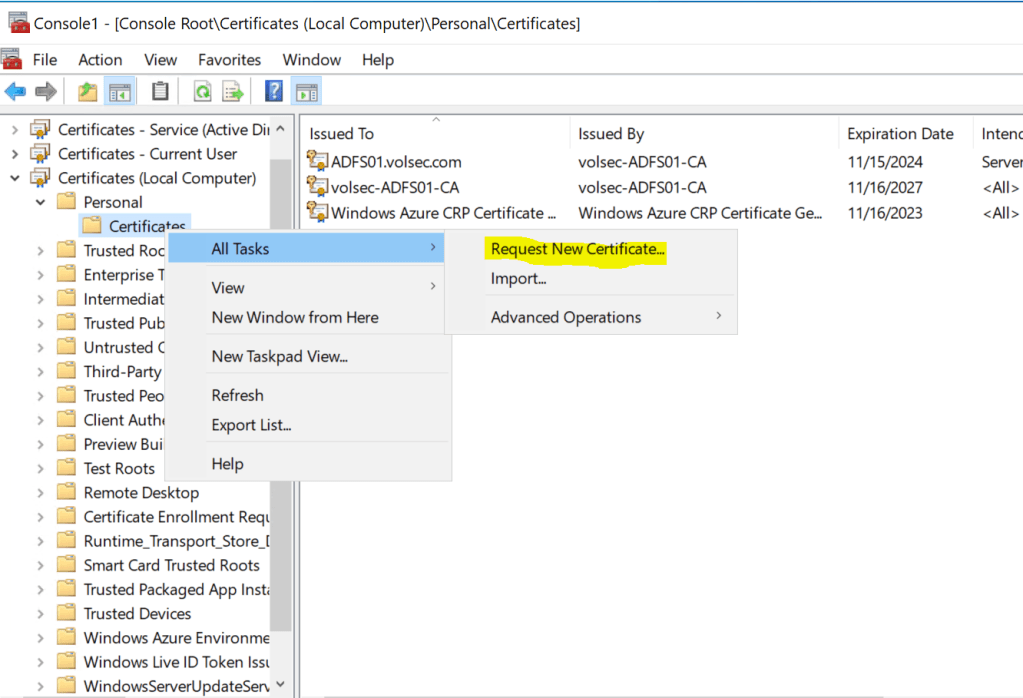
Task: Click the blue Help question mark icon
Action: click(x=273, y=92)
